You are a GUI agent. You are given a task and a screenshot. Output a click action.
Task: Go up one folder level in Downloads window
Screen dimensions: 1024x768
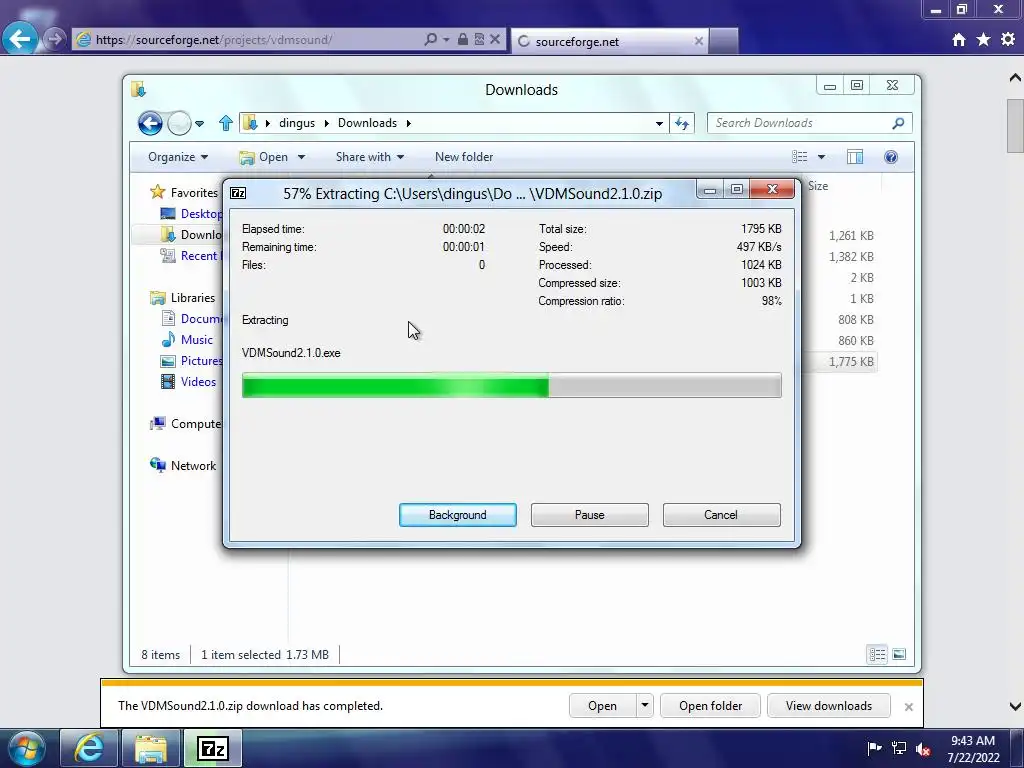click(226, 123)
